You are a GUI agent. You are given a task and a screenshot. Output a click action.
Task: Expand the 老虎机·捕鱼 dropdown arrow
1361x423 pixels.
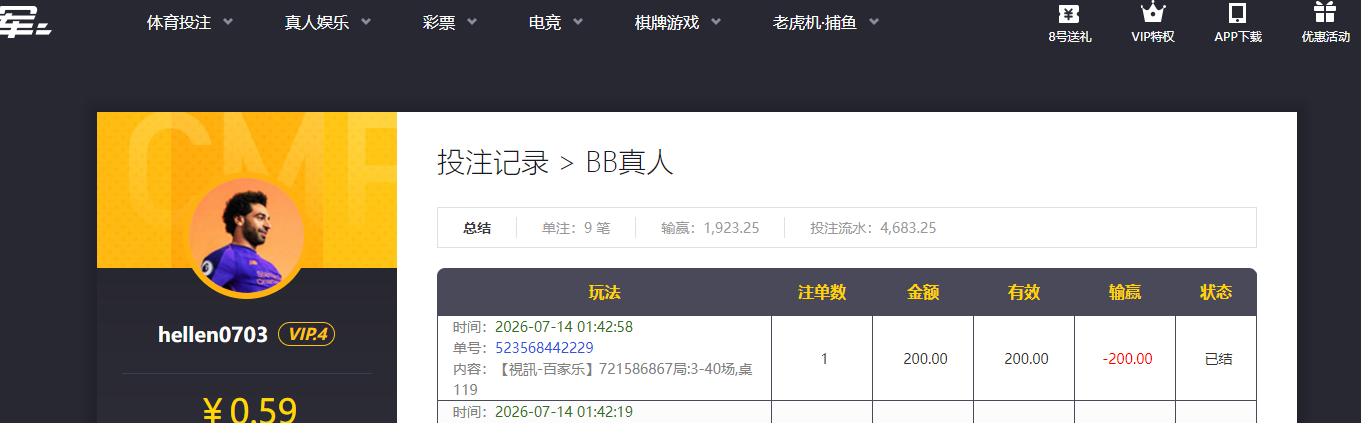874,22
